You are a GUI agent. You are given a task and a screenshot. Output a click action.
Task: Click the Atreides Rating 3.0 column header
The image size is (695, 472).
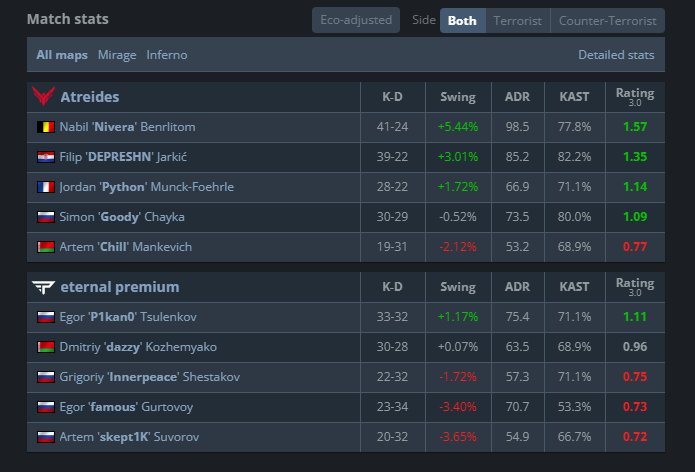tap(635, 97)
